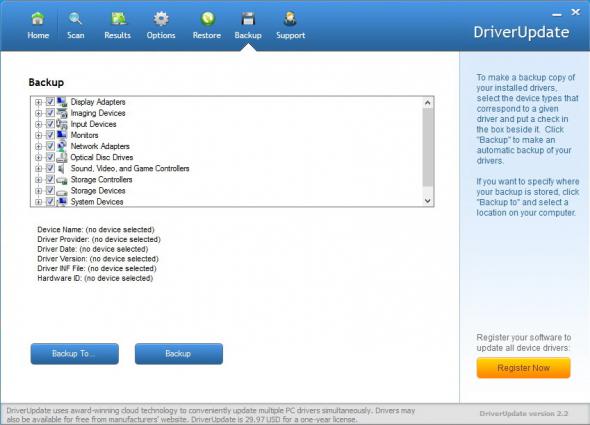Click the Home house icon

38,18
